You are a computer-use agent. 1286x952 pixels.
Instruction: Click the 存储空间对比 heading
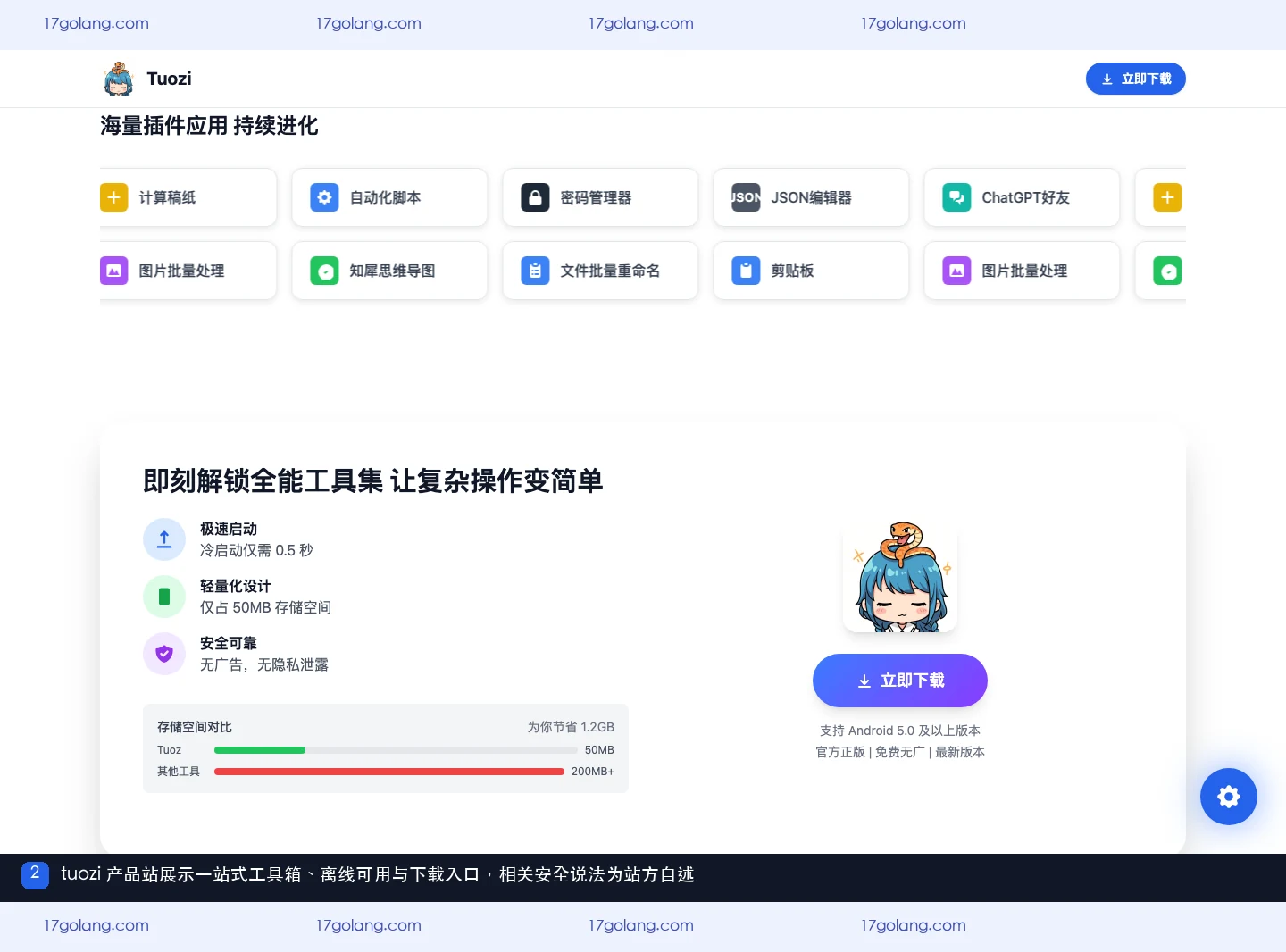195,727
